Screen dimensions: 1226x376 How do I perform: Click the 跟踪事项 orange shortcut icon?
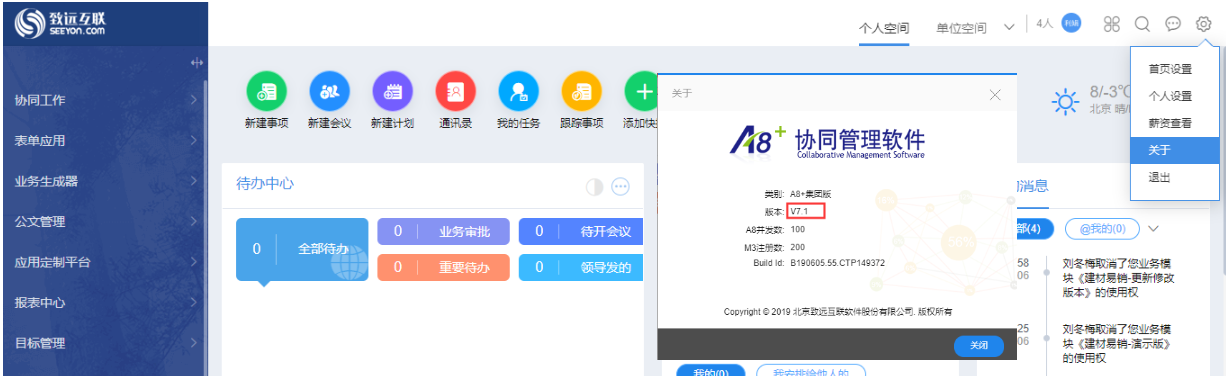[581, 93]
